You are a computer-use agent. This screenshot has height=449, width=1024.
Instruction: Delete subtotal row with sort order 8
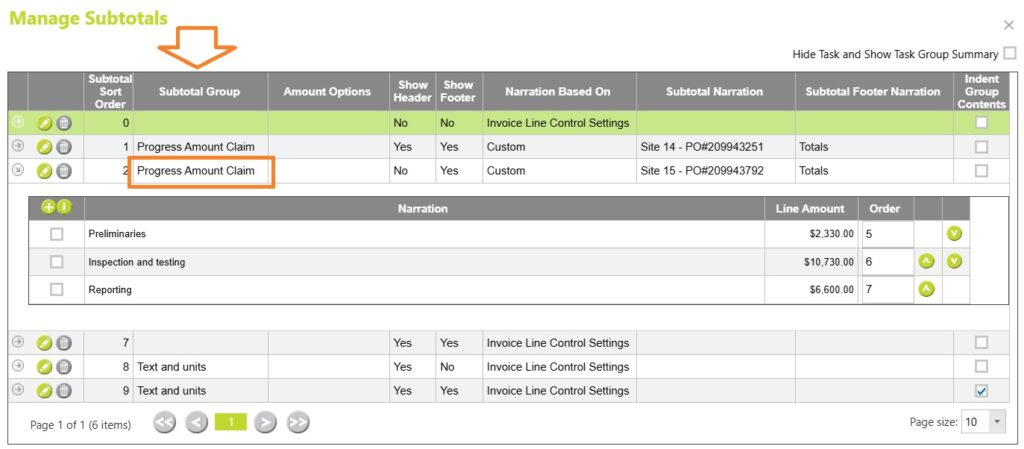pyautogui.click(x=63, y=367)
